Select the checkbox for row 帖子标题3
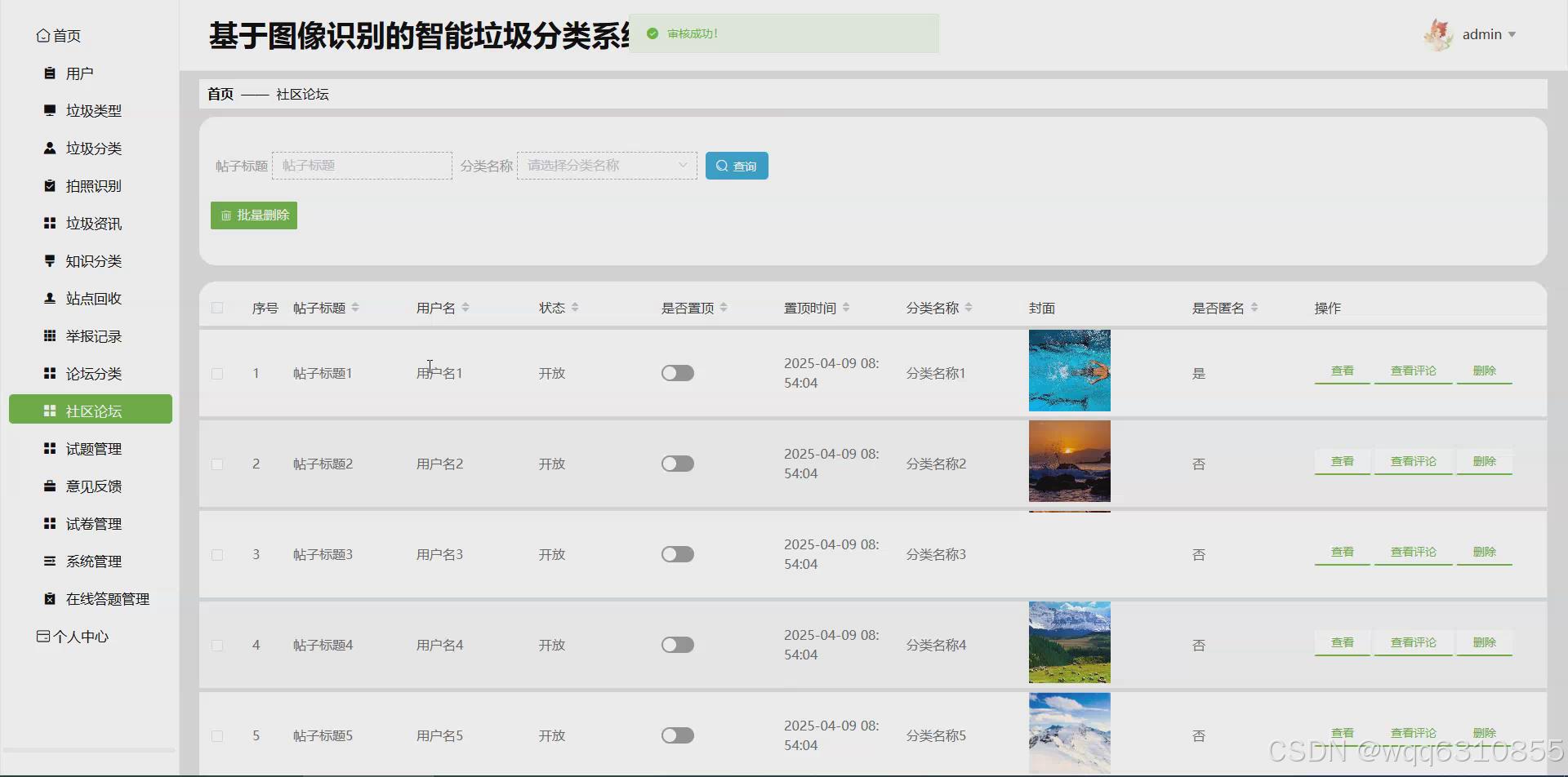The image size is (1568, 777). coord(217,555)
